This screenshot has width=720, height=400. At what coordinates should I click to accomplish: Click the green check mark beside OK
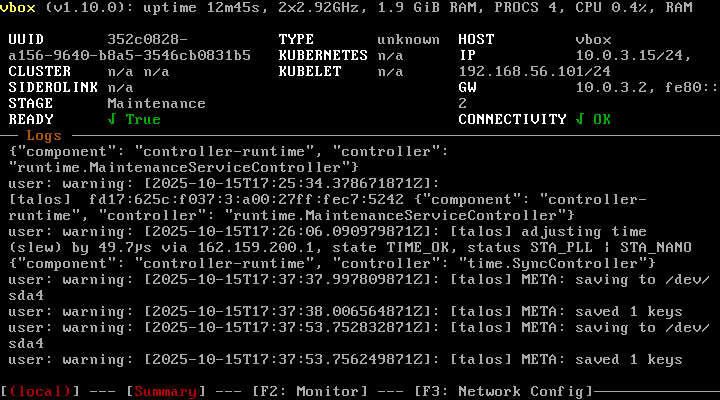tap(580, 119)
